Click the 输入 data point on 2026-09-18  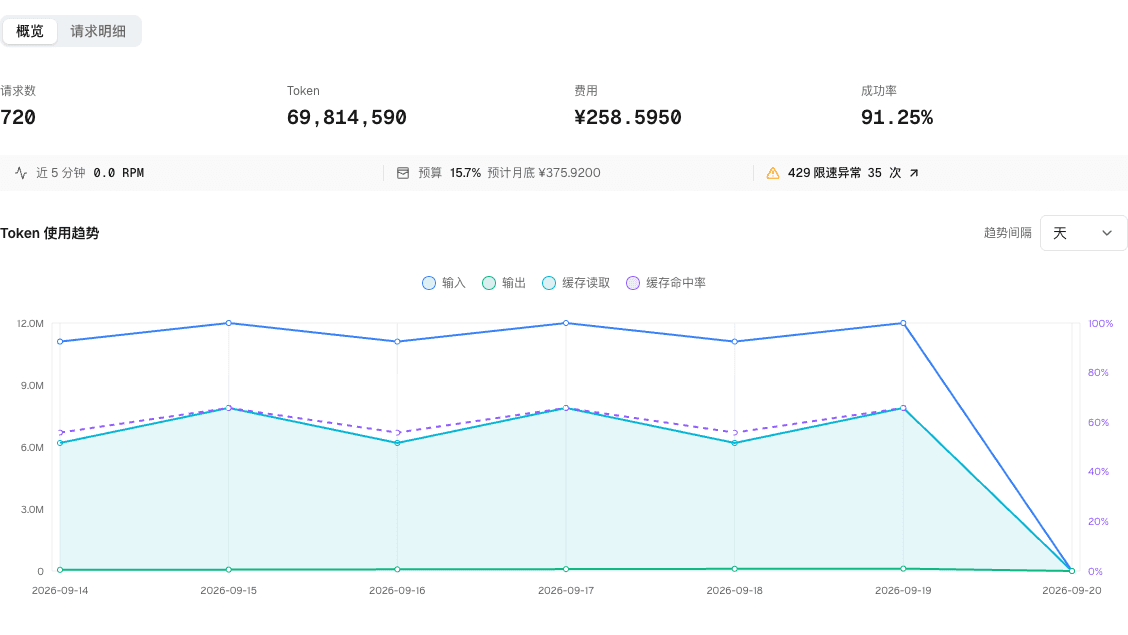tap(734, 342)
